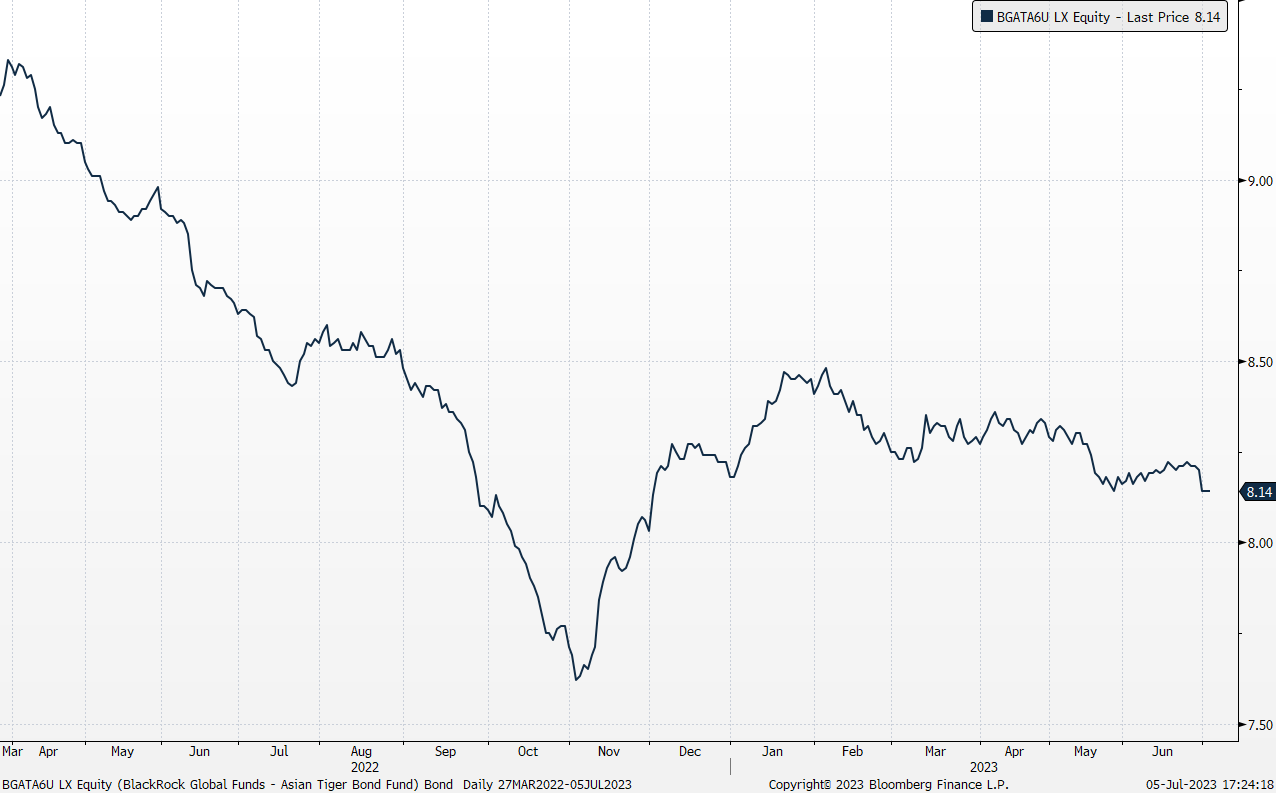Click the 2022 year label
1276x793 pixels.
point(365,767)
